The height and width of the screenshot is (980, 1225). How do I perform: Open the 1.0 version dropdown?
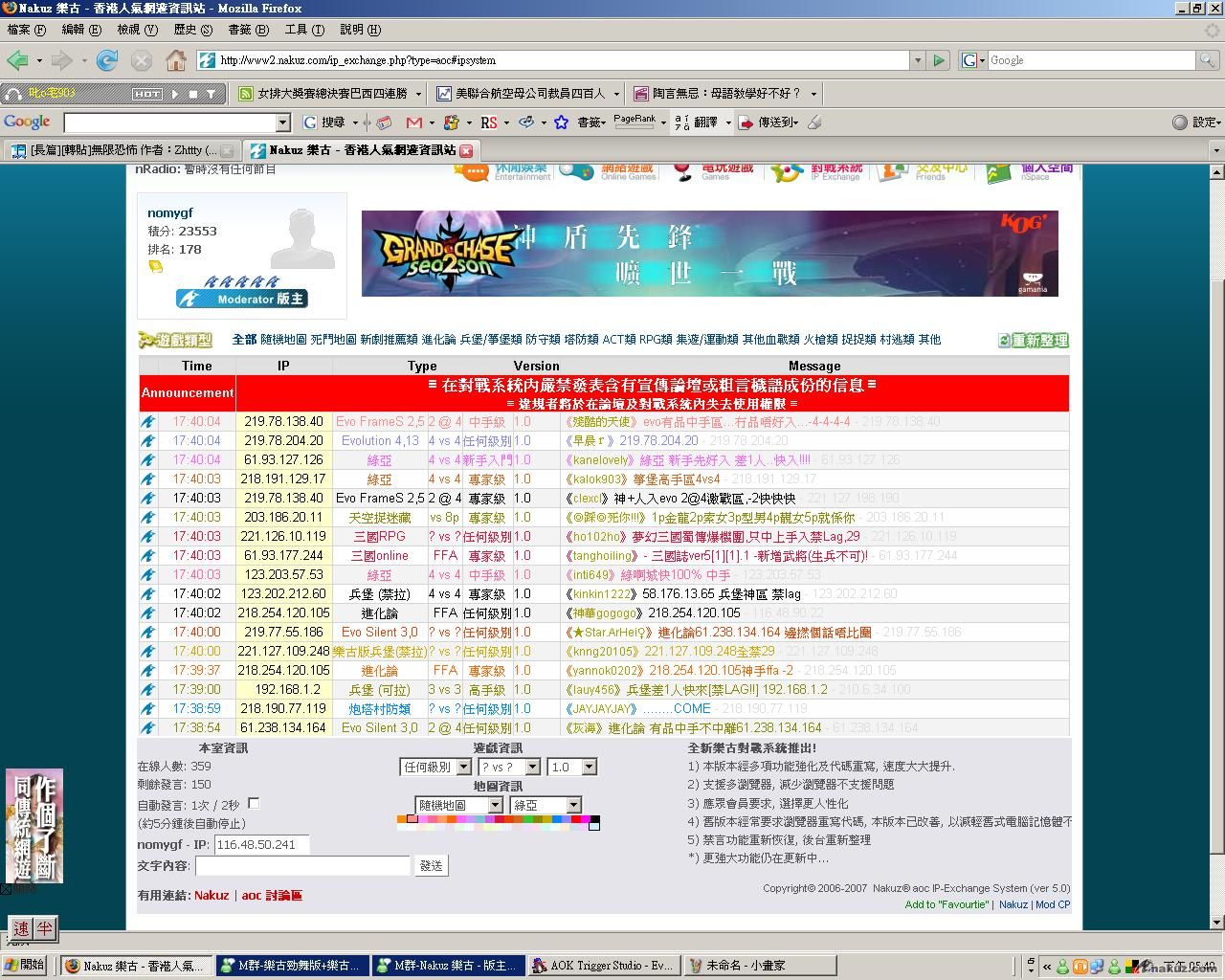coord(571,767)
